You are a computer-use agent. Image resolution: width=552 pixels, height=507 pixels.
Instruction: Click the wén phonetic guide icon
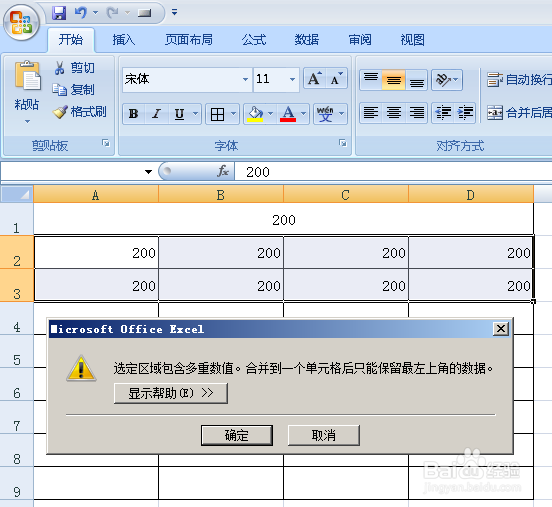click(325, 114)
